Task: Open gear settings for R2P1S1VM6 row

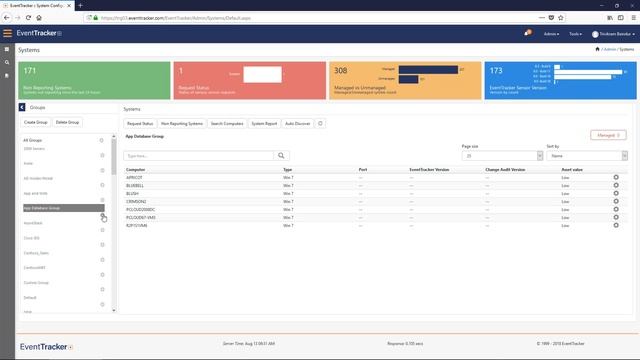Action: [x=616, y=225]
